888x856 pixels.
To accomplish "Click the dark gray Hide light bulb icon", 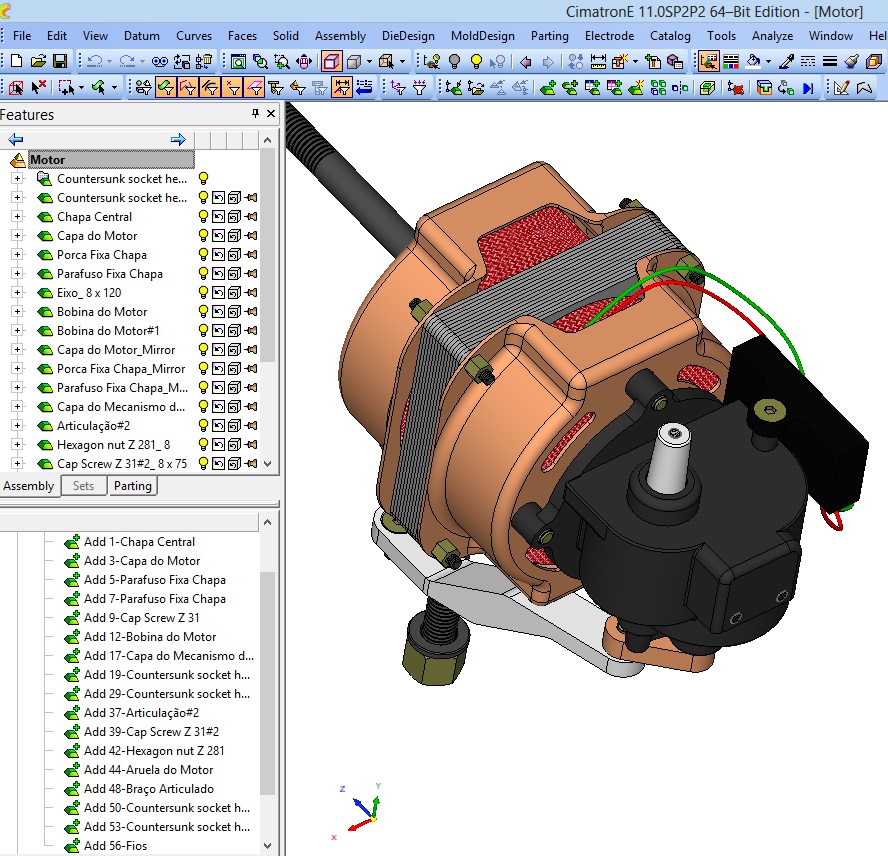I will click(454, 61).
